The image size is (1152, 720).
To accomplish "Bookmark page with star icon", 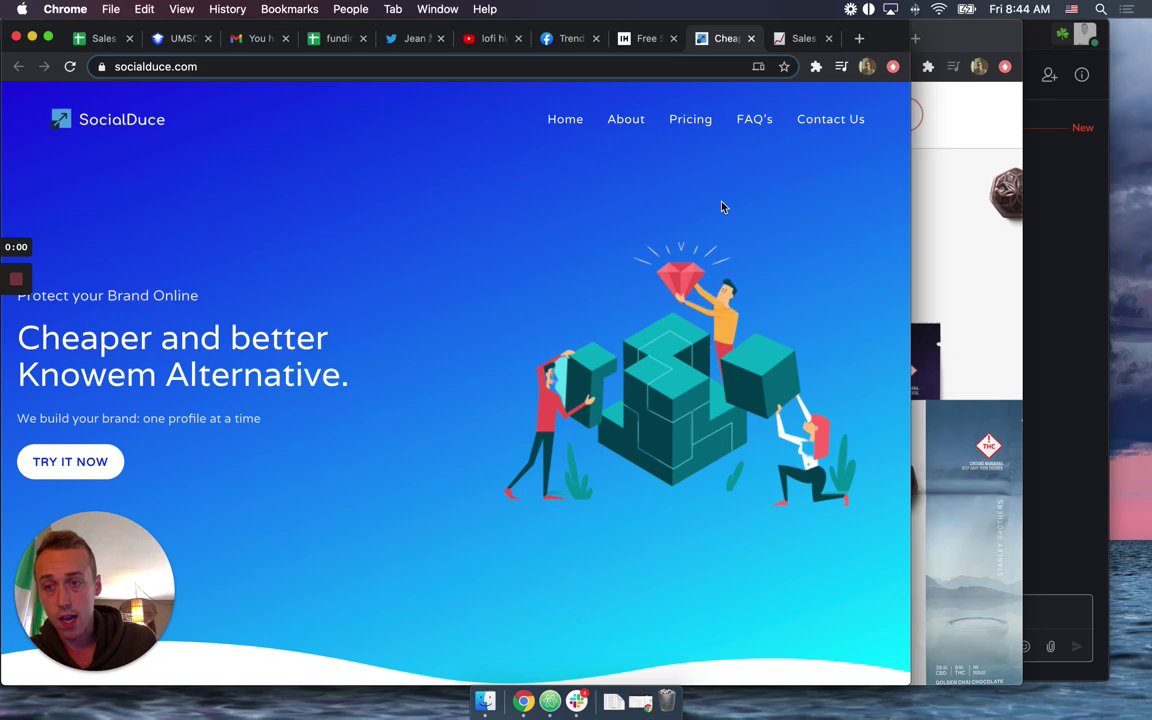I will click(x=784, y=66).
